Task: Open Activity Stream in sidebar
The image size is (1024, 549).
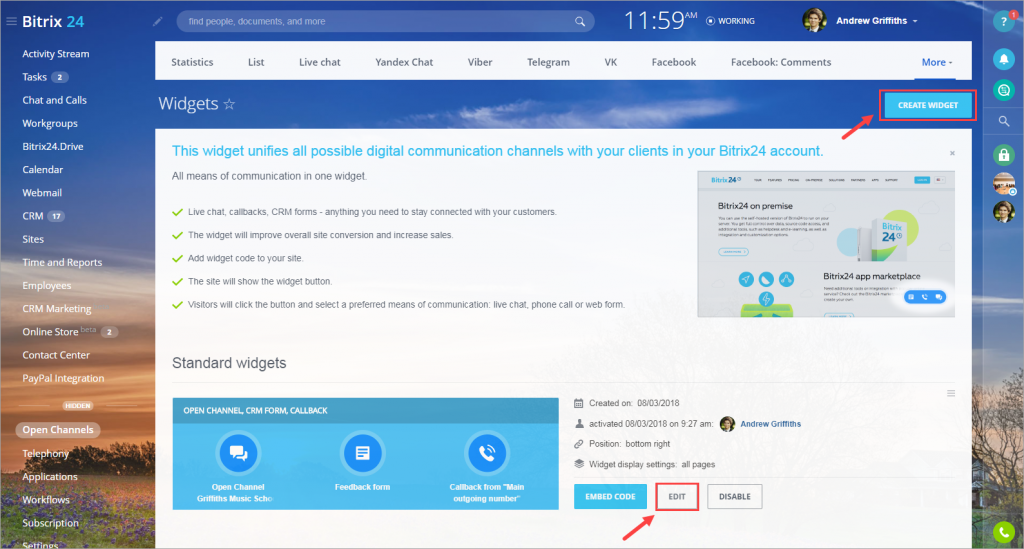Action: [56, 54]
